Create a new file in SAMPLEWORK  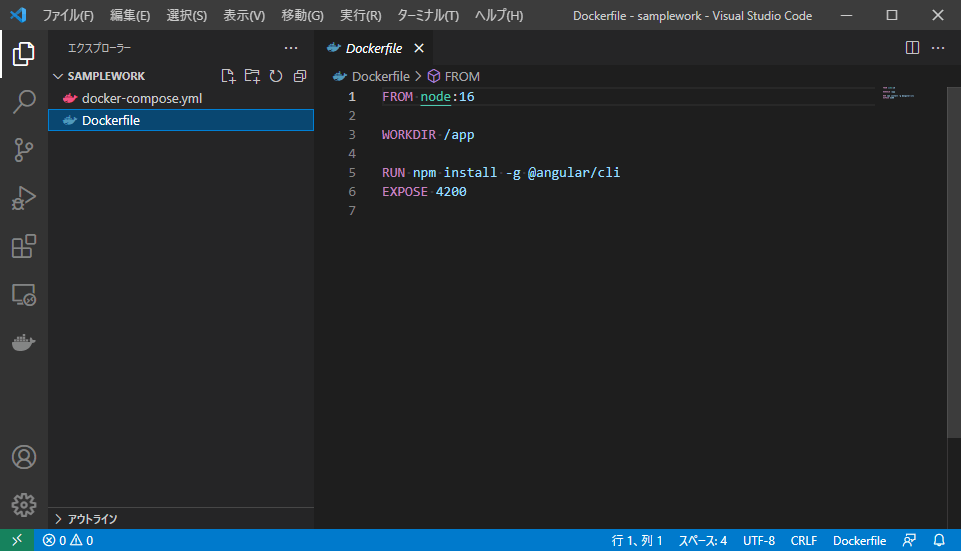click(x=228, y=76)
